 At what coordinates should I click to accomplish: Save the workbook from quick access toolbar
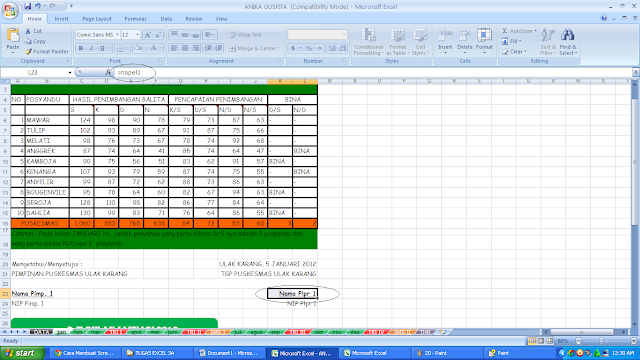[27, 6]
